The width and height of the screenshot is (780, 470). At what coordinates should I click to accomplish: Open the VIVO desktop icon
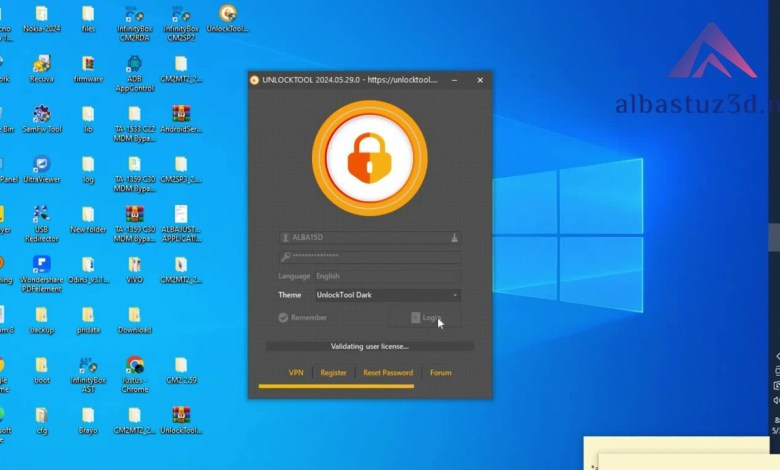(x=134, y=270)
